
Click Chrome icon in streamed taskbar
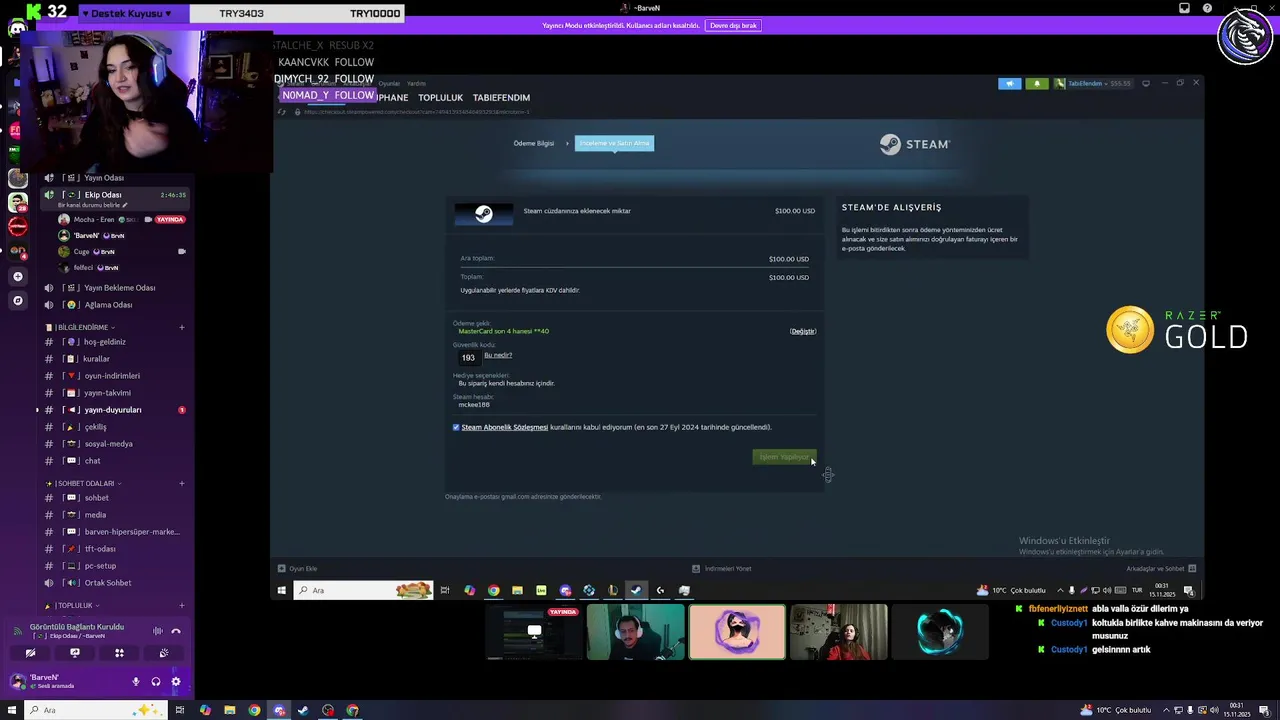click(493, 590)
